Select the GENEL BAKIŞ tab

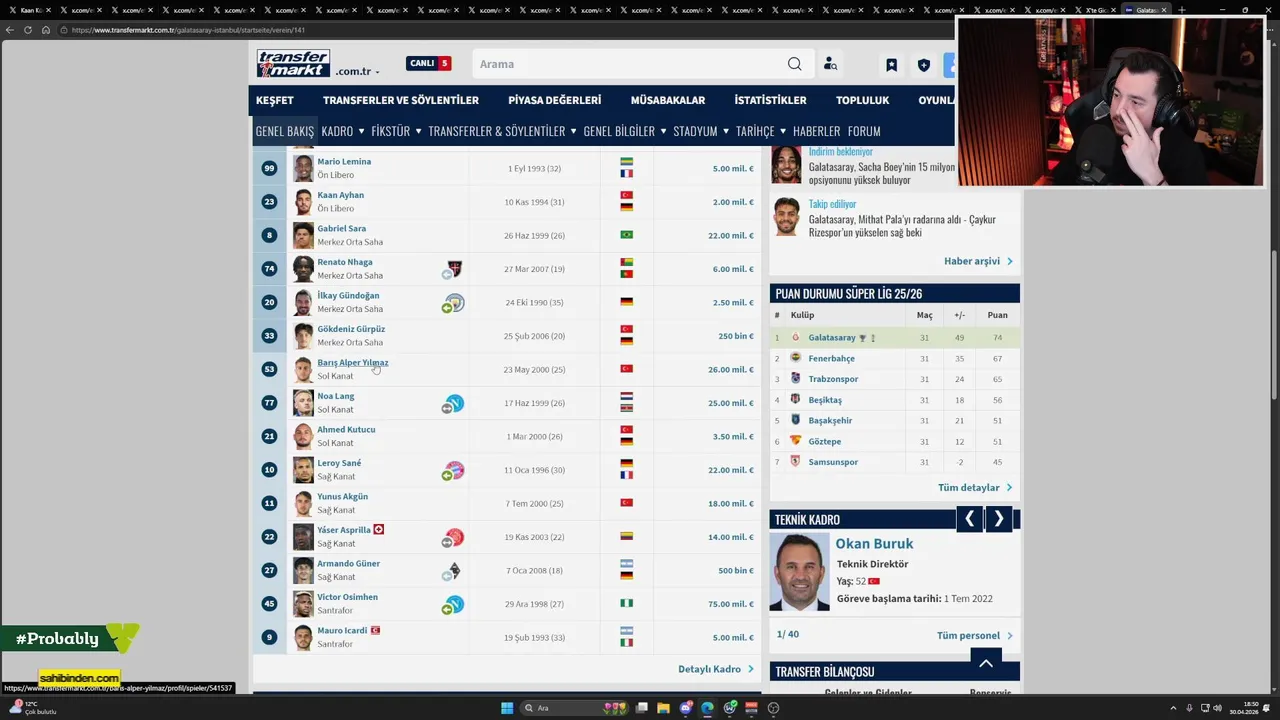coord(284,131)
